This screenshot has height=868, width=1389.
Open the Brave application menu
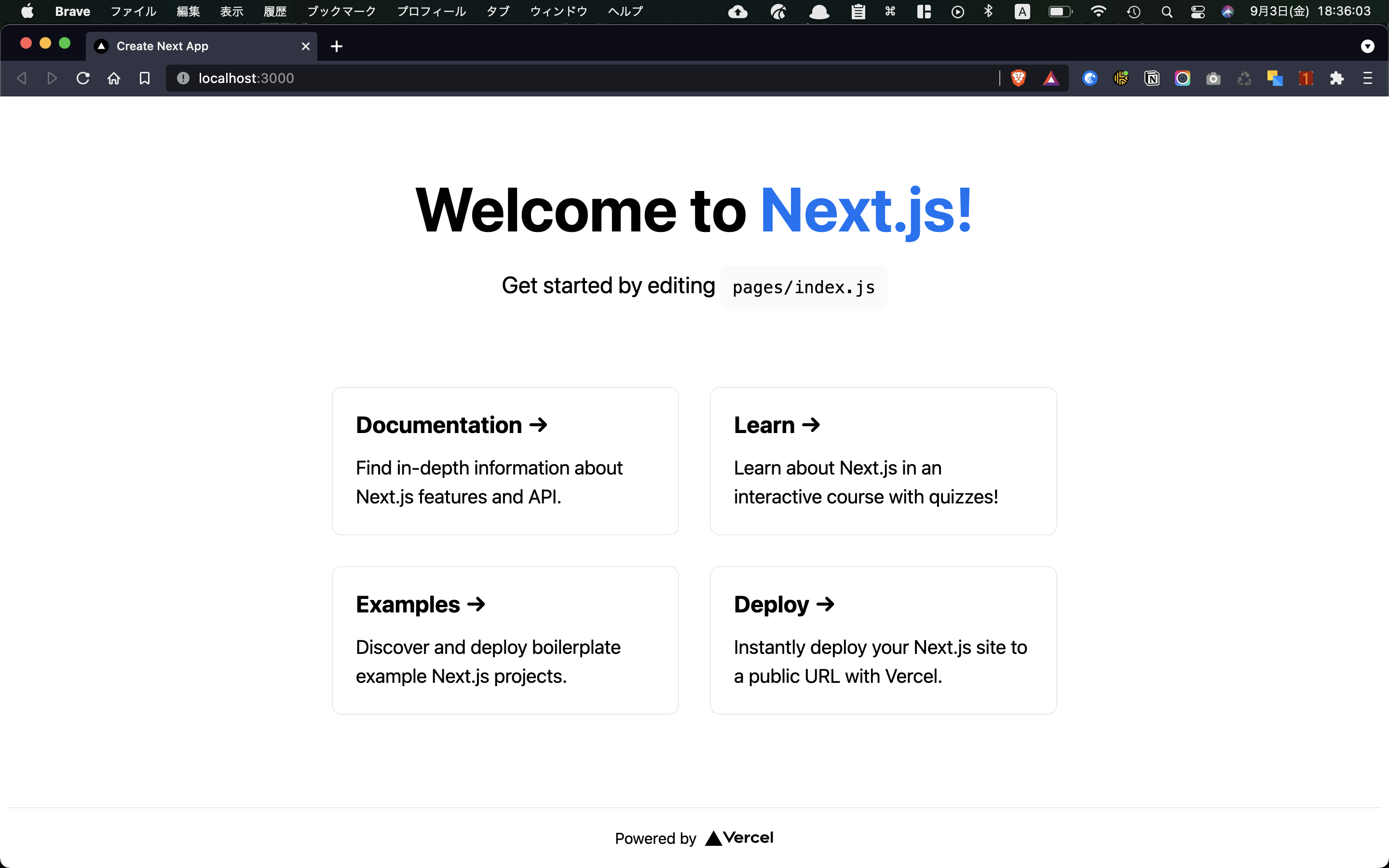[x=72, y=12]
